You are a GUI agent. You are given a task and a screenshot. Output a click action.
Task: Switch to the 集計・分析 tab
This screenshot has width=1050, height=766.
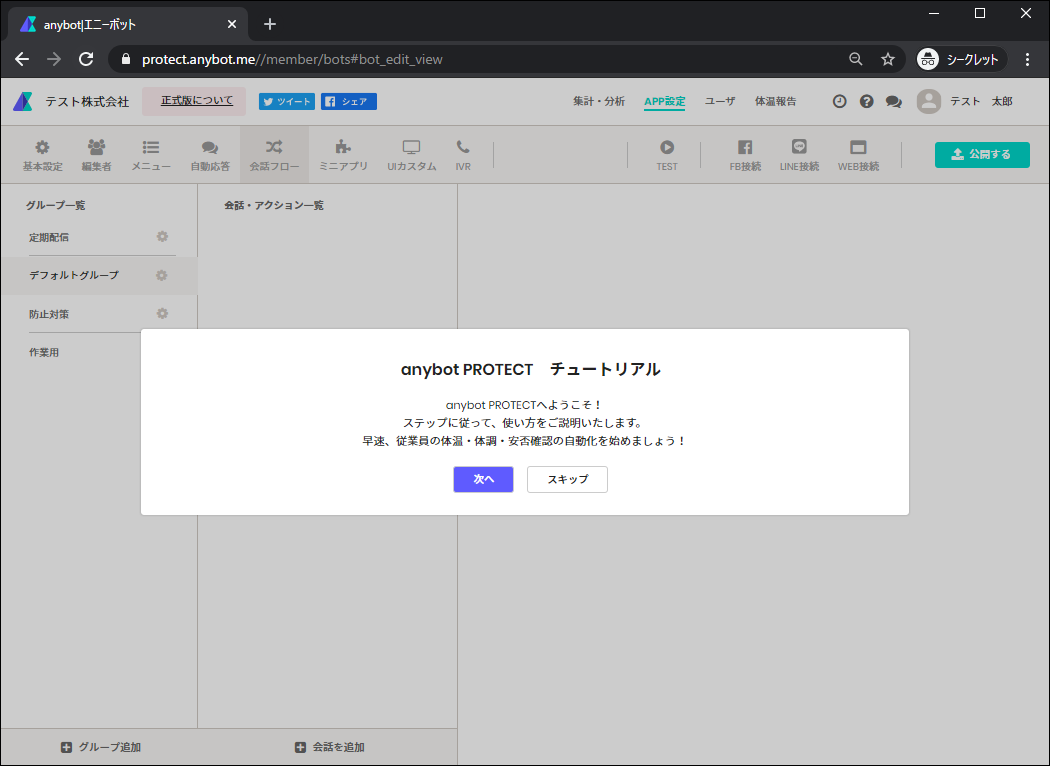pyautogui.click(x=599, y=100)
